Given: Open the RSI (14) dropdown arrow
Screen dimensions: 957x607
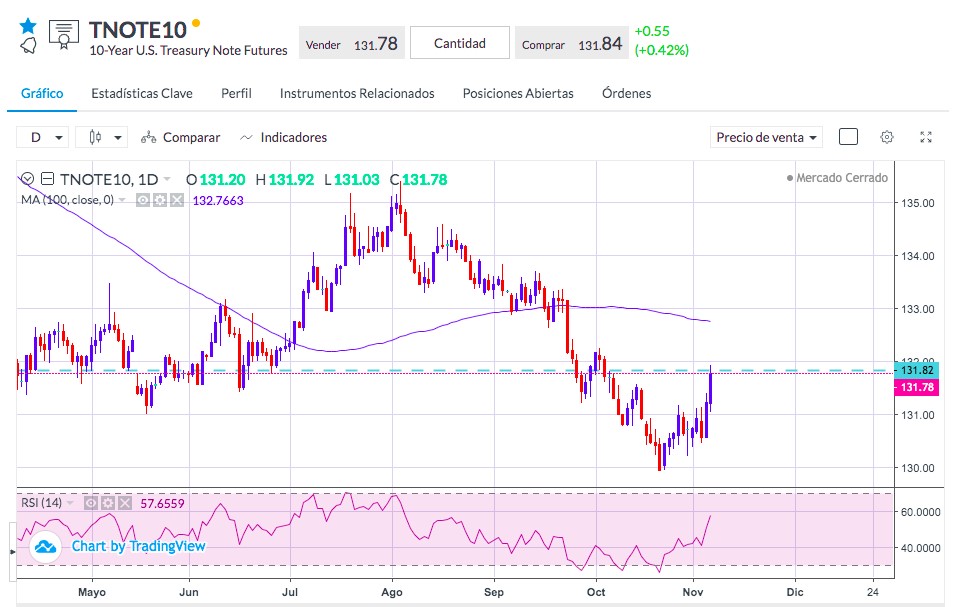Looking at the screenshot, I should pos(70,503).
